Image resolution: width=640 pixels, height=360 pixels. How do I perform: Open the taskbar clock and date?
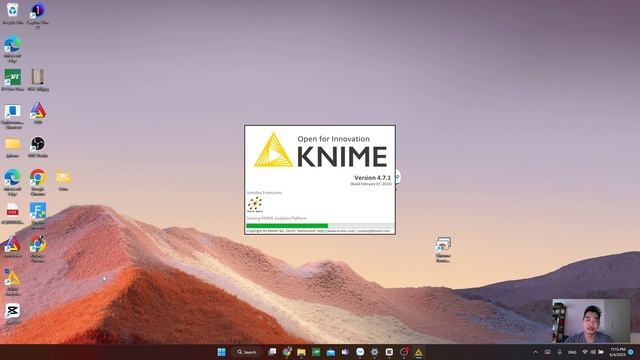click(x=618, y=352)
